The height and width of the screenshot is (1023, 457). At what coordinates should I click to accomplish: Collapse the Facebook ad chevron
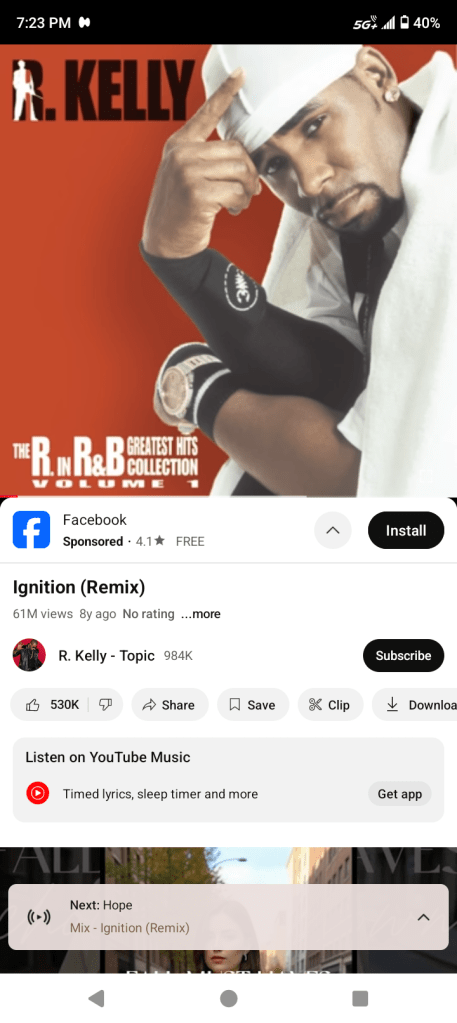tap(333, 530)
